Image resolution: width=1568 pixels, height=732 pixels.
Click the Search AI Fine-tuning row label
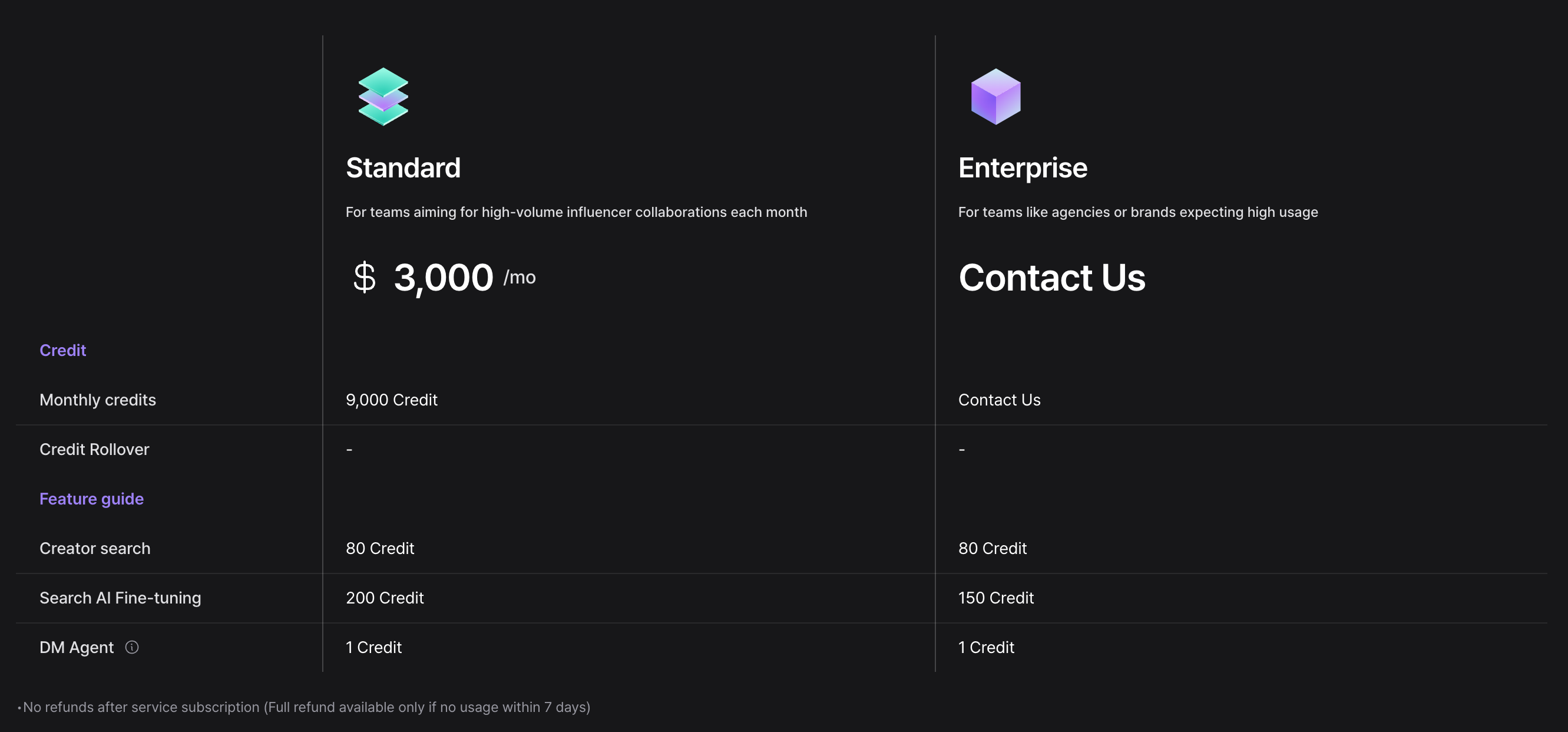click(120, 598)
